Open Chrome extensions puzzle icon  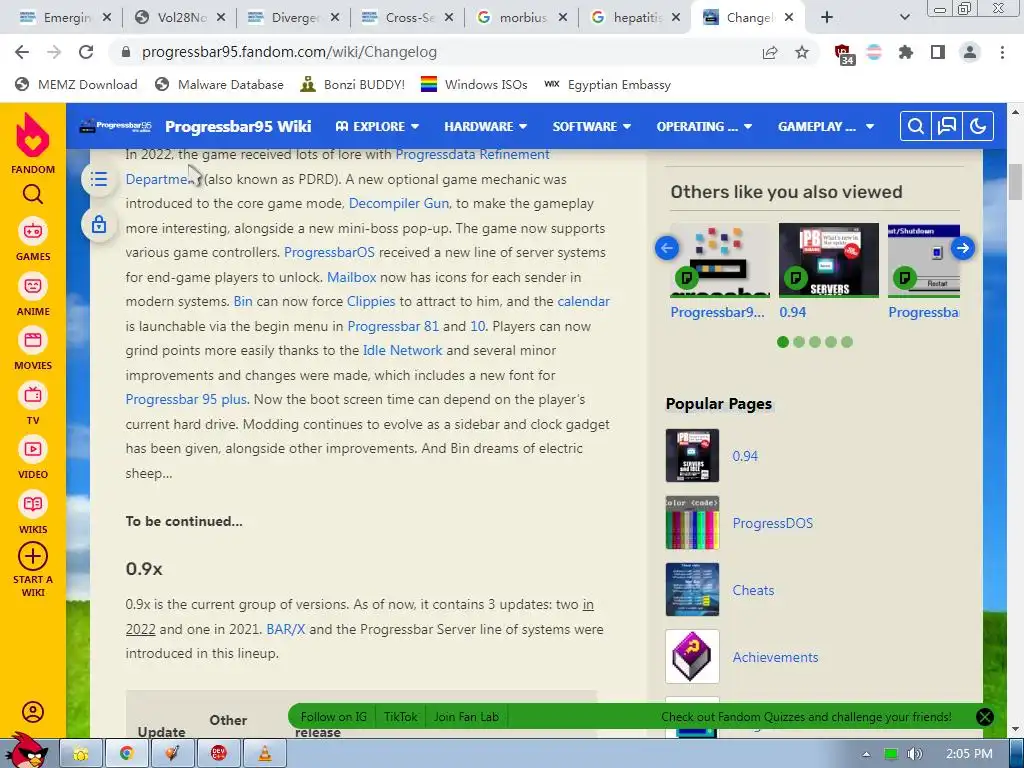906,52
